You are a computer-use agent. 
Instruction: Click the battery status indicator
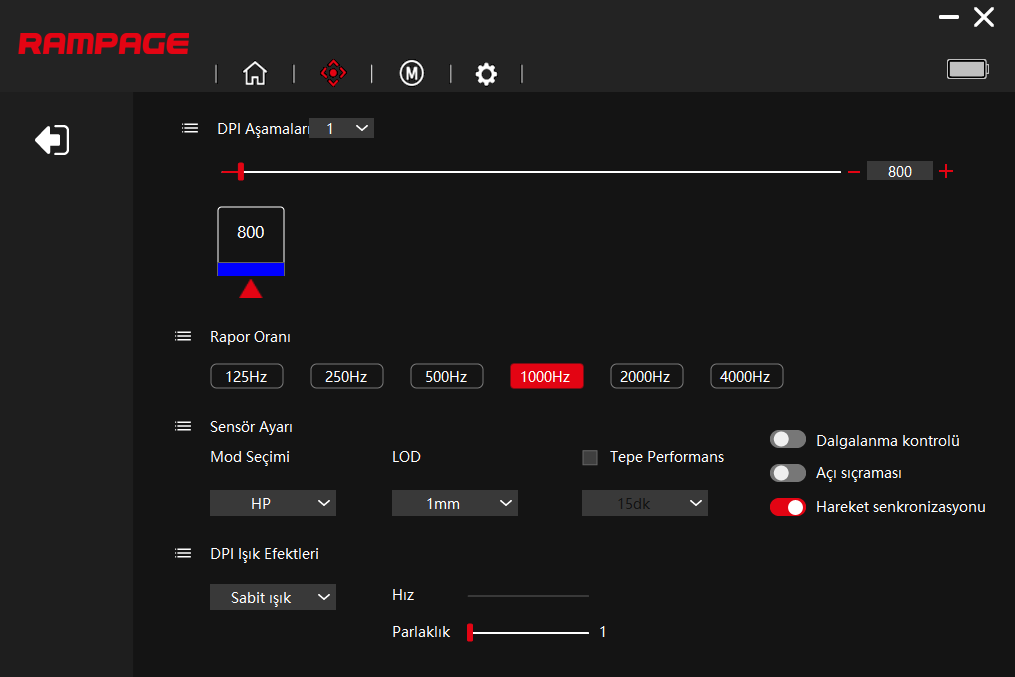point(968,69)
